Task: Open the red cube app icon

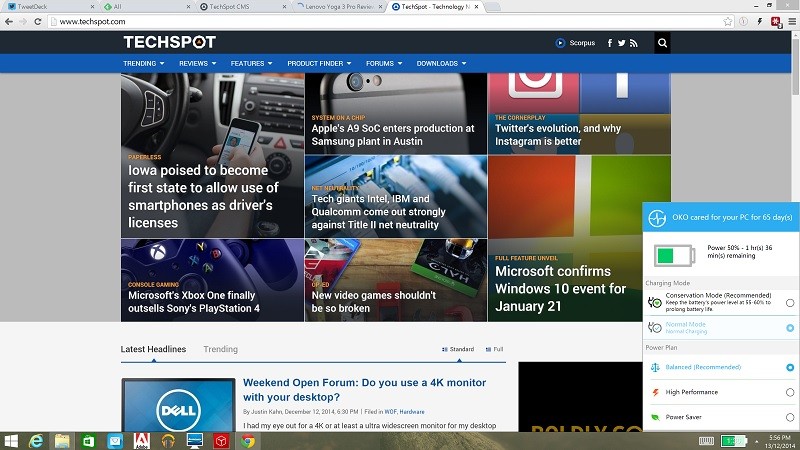Action: point(221,441)
